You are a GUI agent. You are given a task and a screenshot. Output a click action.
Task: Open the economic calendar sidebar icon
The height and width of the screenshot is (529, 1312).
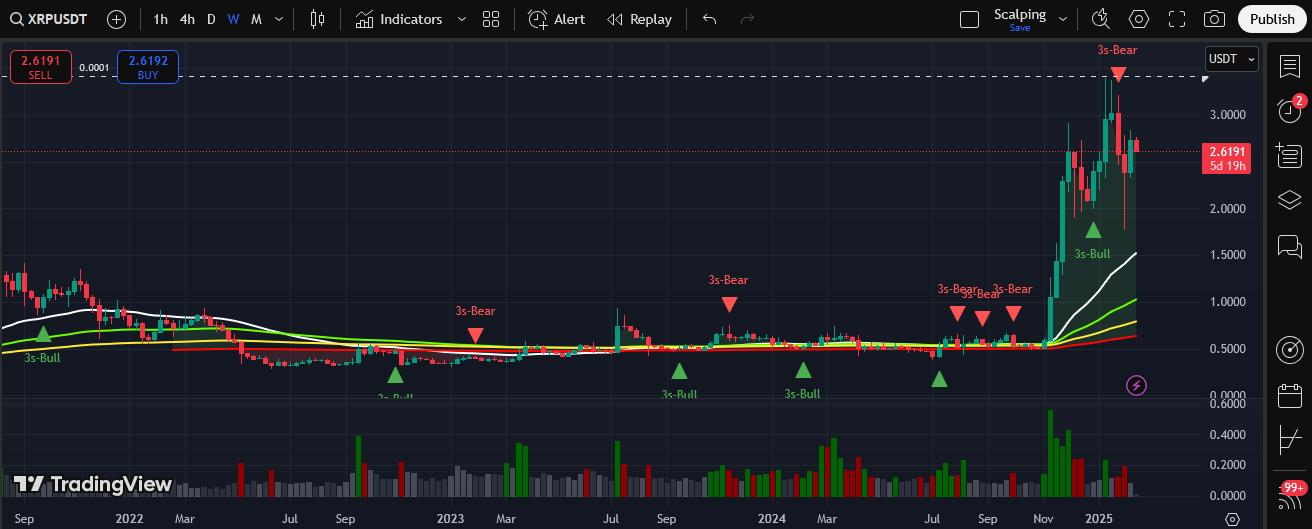pos(1289,395)
